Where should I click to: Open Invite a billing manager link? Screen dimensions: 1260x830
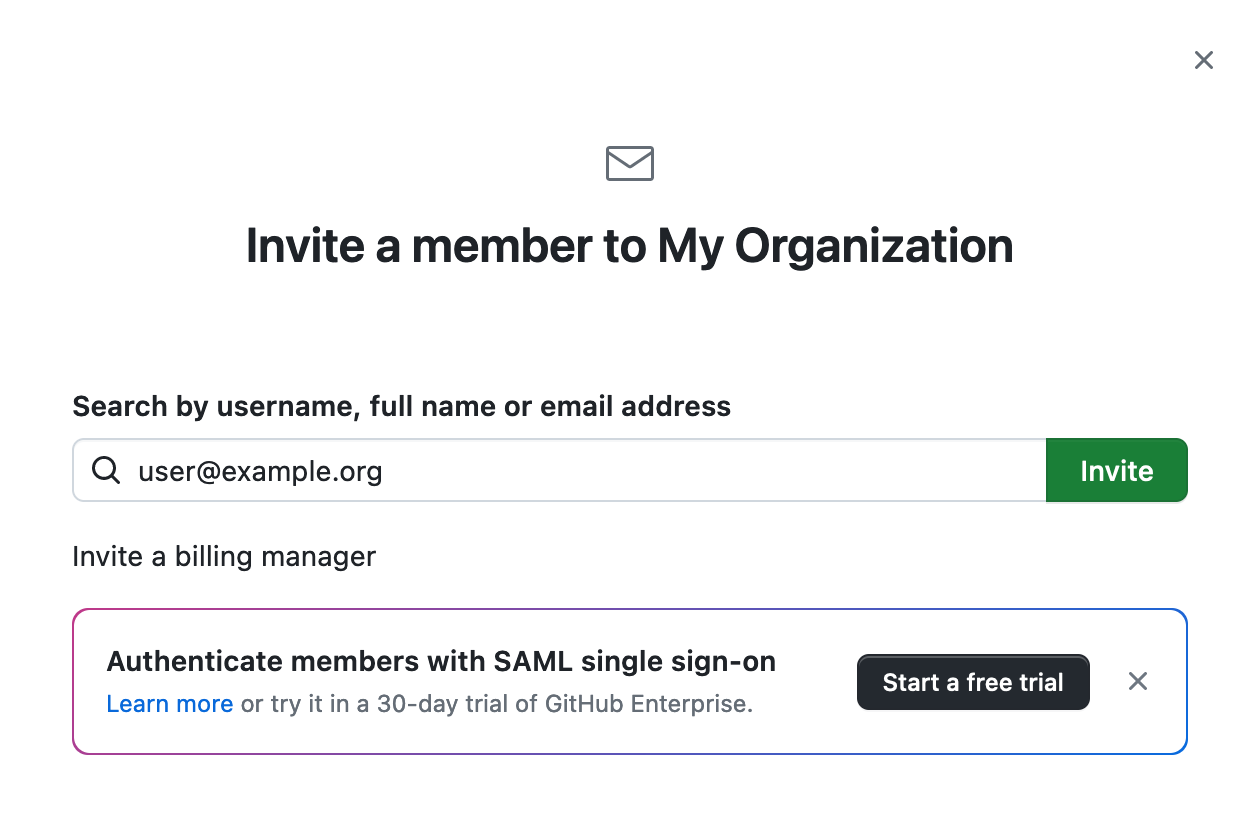click(x=224, y=556)
